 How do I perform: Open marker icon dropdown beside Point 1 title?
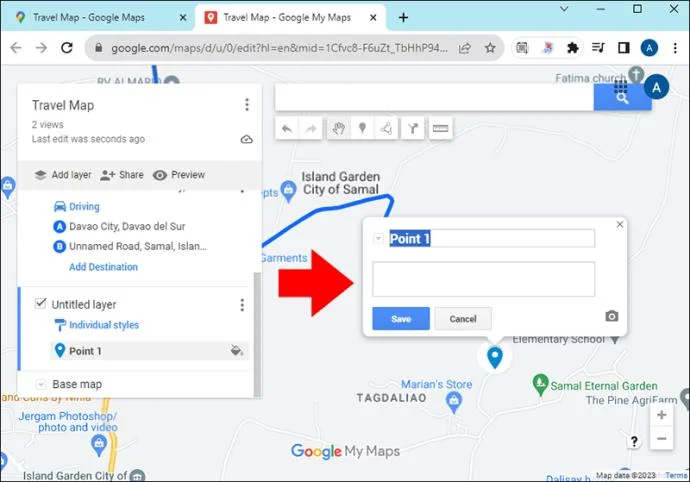pyautogui.click(x=378, y=239)
